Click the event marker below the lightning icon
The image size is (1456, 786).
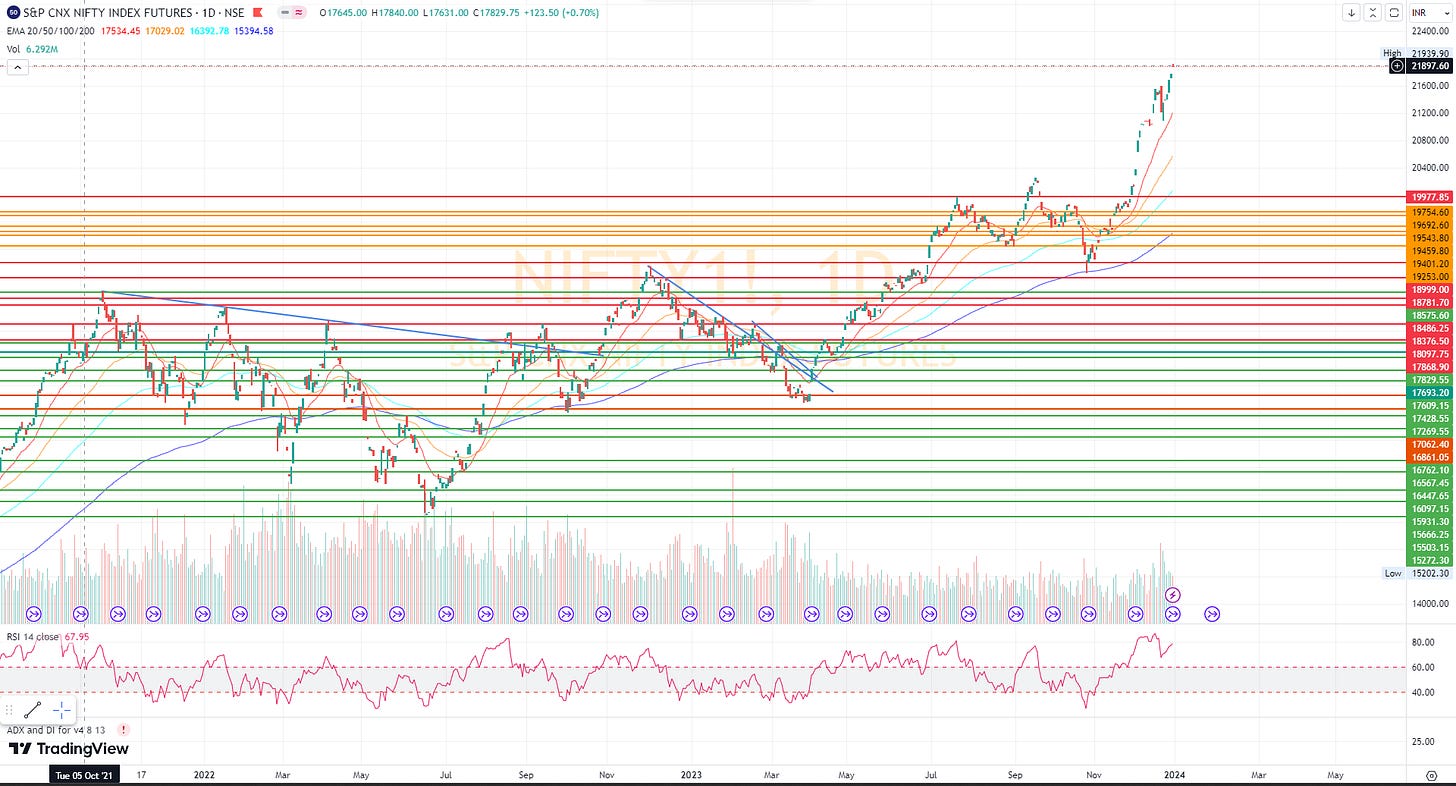point(1174,613)
